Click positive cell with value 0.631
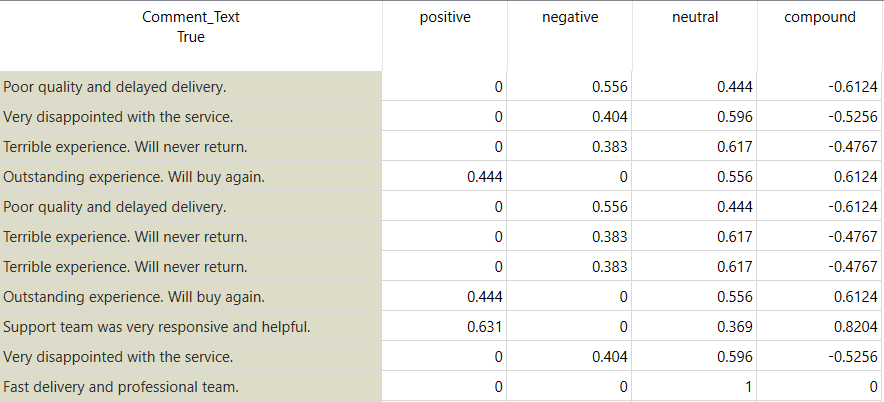The height and width of the screenshot is (402, 884). (484, 327)
